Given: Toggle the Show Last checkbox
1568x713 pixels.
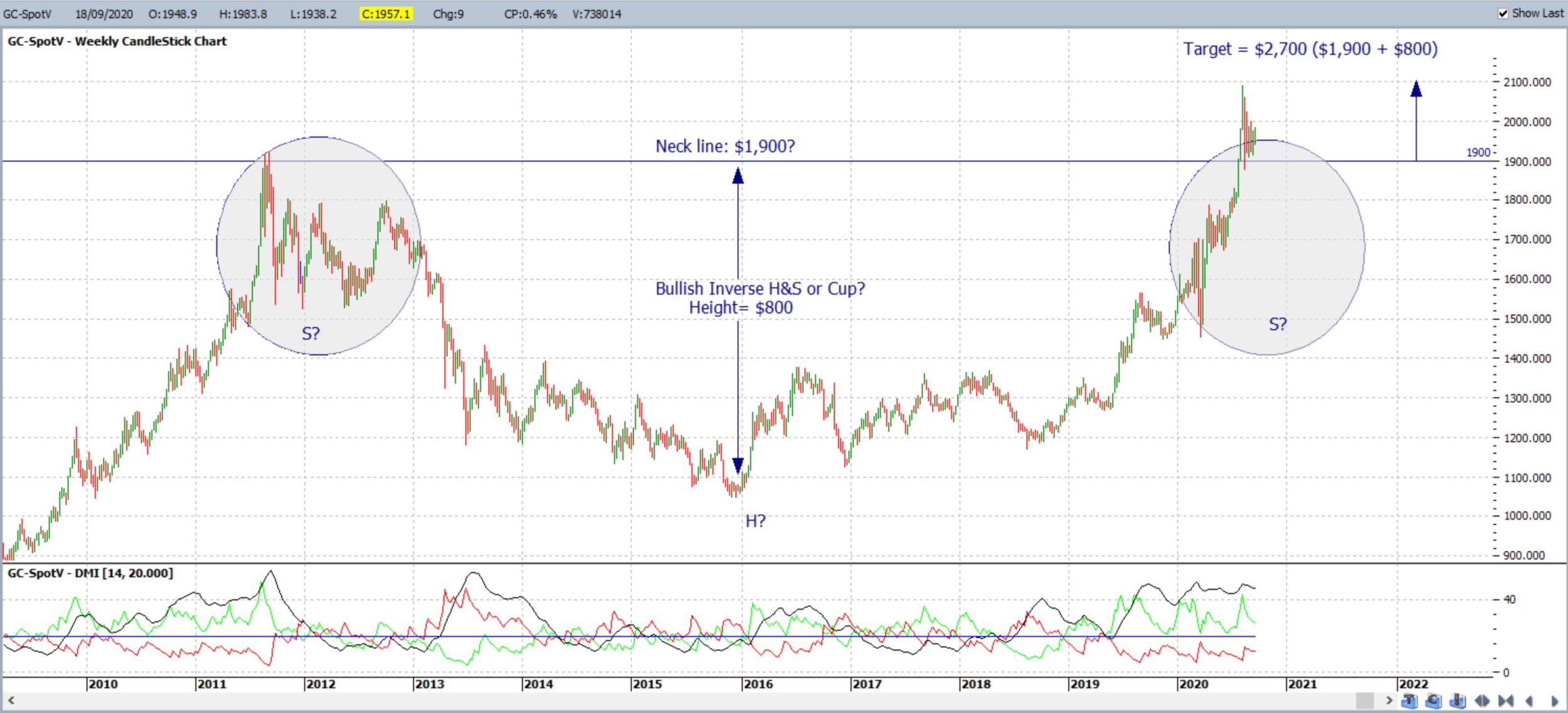Looking at the screenshot, I should pos(1503,13).
